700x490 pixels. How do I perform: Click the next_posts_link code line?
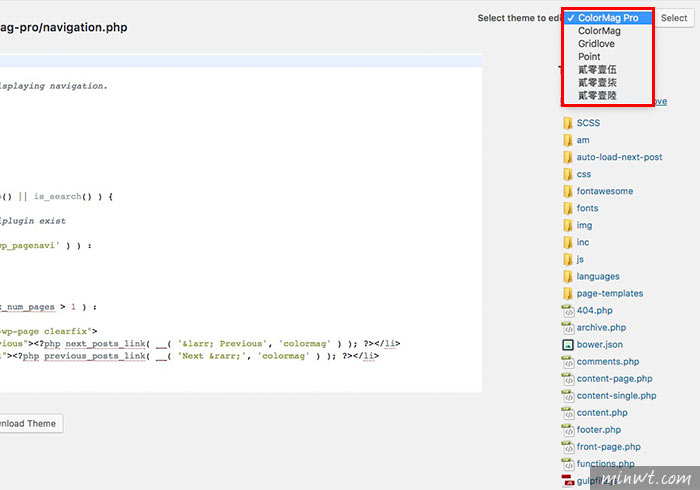click(x=200, y=344)
